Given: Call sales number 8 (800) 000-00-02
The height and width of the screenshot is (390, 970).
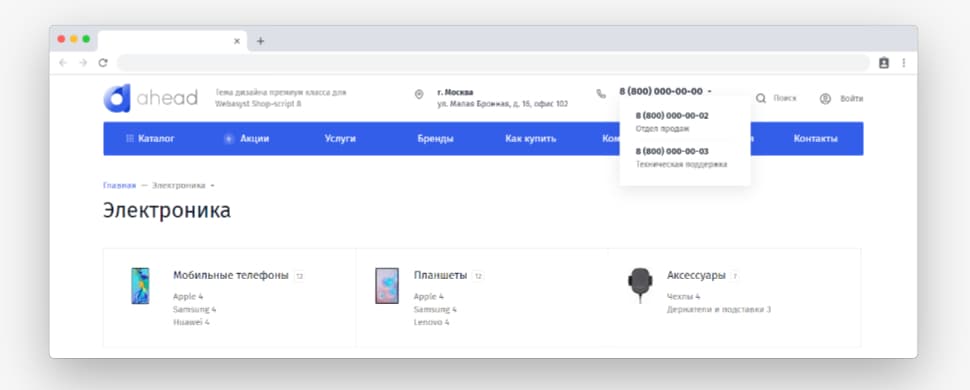Looking at the screenshot, I should point(672,116).
